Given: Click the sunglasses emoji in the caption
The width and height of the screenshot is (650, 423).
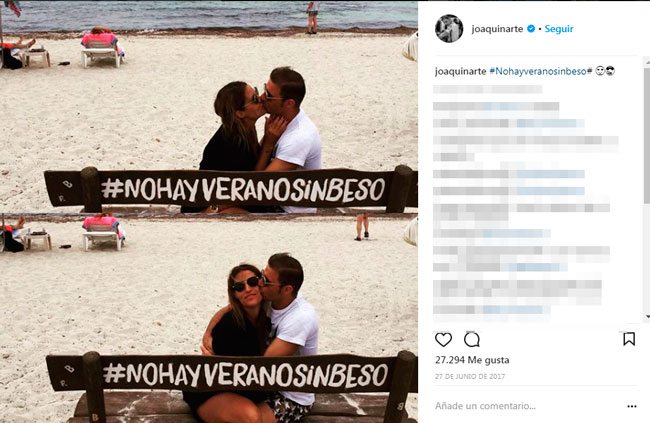Looking at the screenshot, I should click(x=610, y=71).
